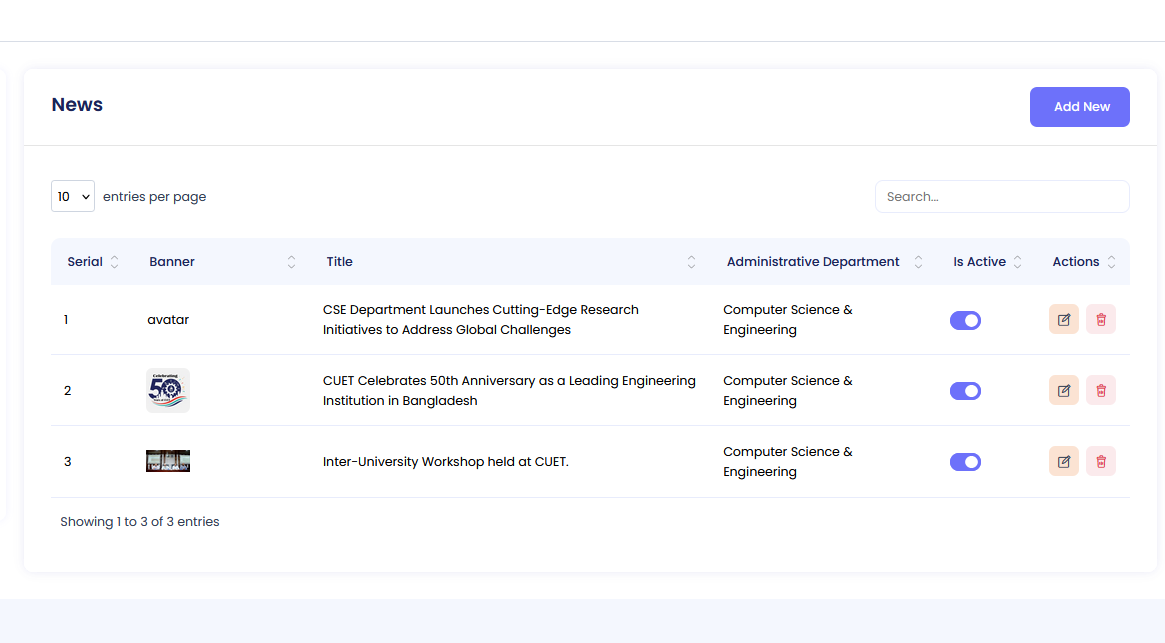
Task: Delete the Inter-University Workshop news entry
Action: (1100, 461)
